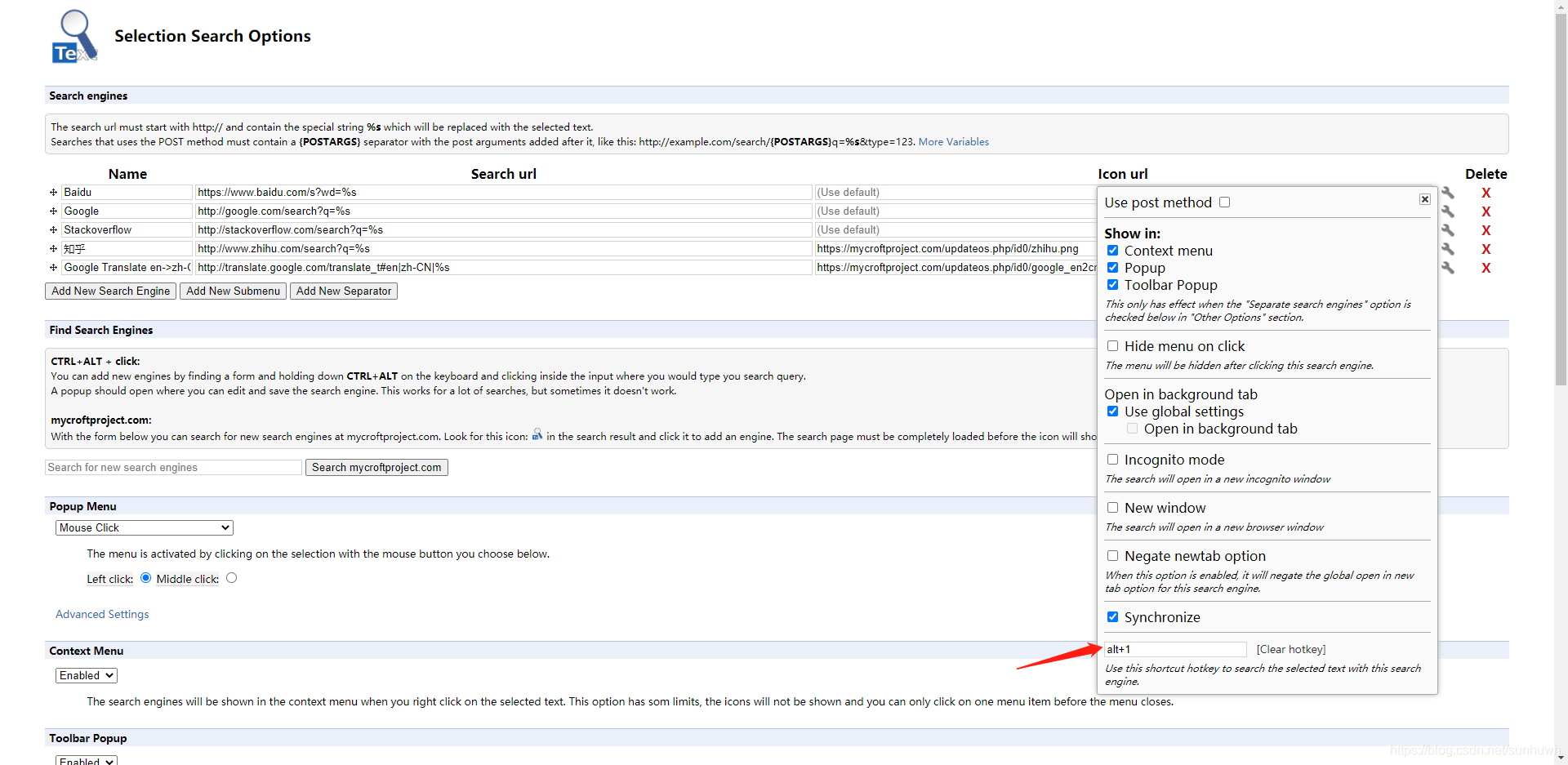Click the zhihu.com search url field
The image size is (1568, 765).
point(503,249)
